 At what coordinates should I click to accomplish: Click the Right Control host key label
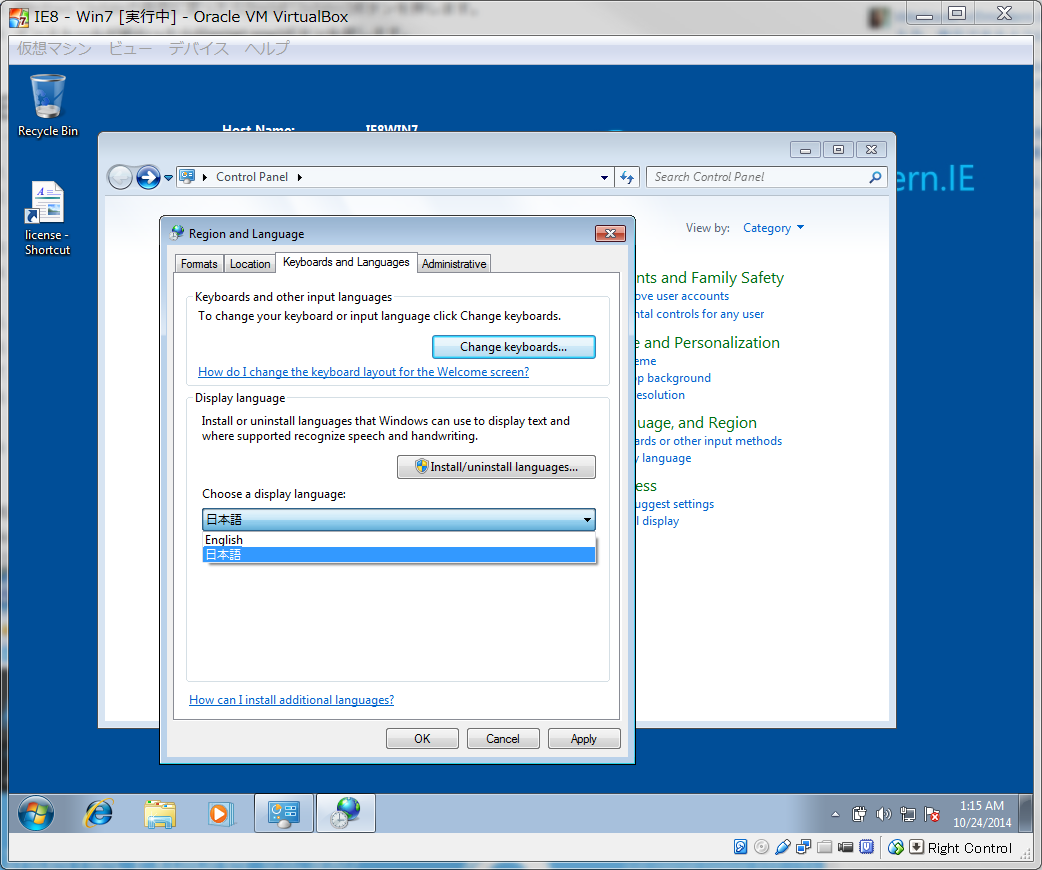[970, 847]
